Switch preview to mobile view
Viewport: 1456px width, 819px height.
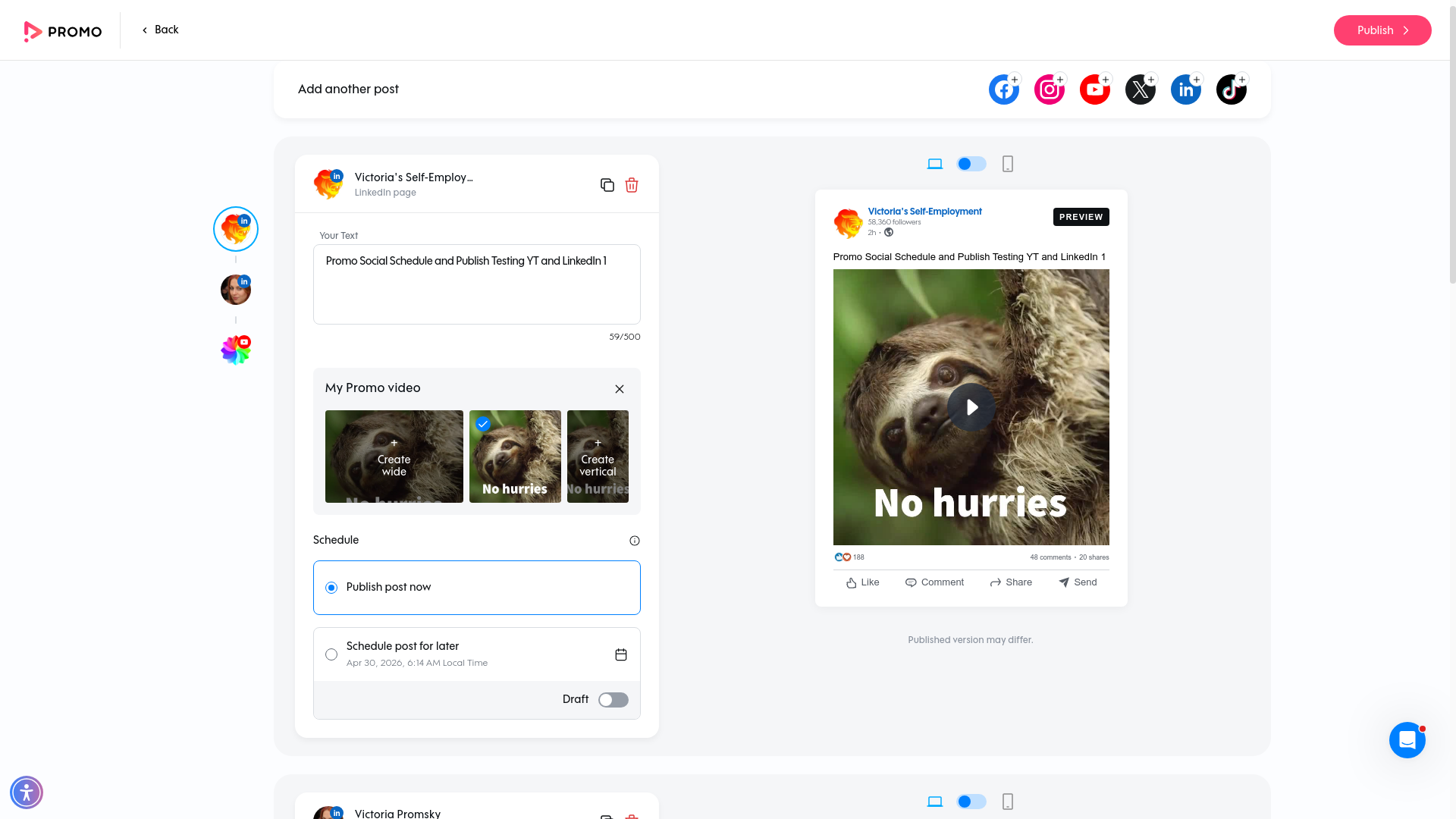pos(1007,163)
